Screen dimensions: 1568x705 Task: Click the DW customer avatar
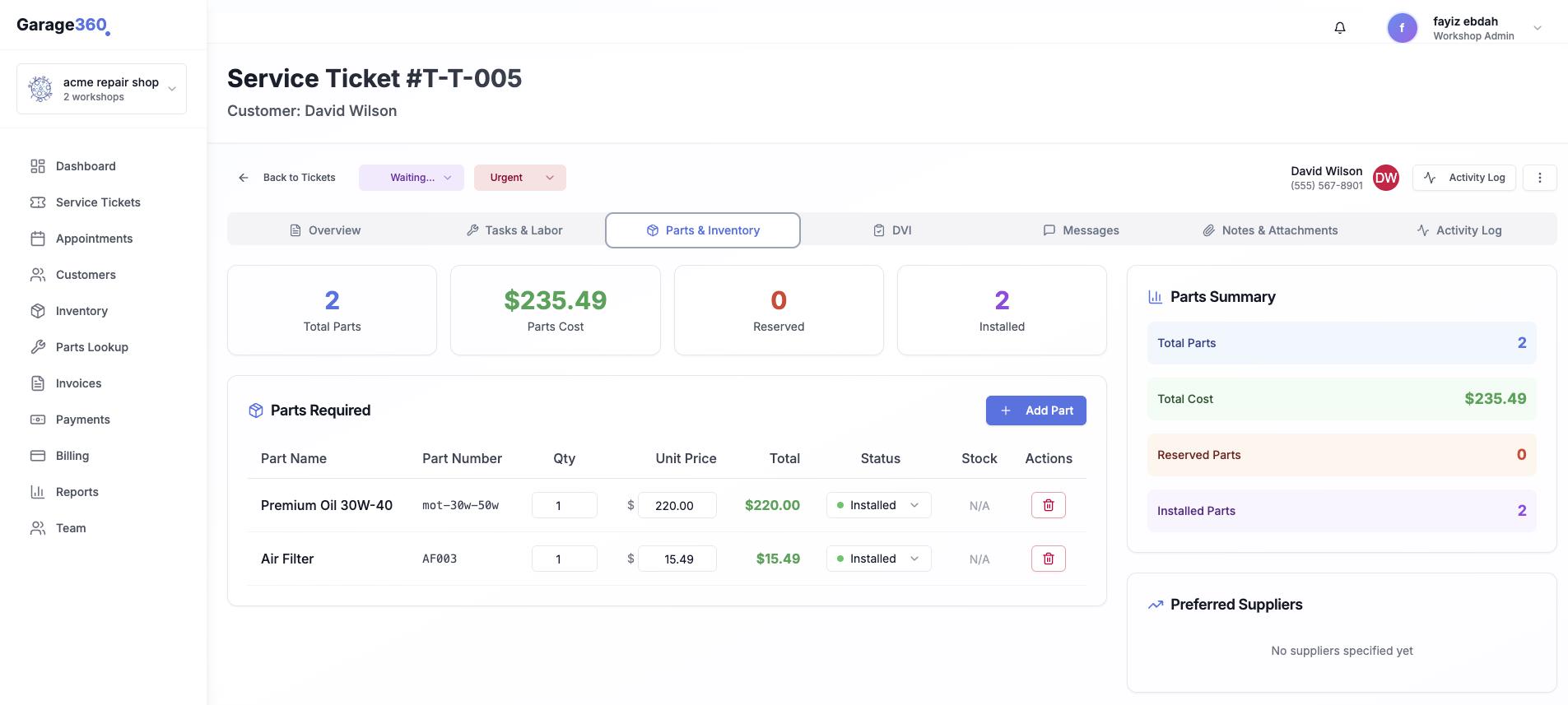pyautogui.click(x=1386, y=178)
